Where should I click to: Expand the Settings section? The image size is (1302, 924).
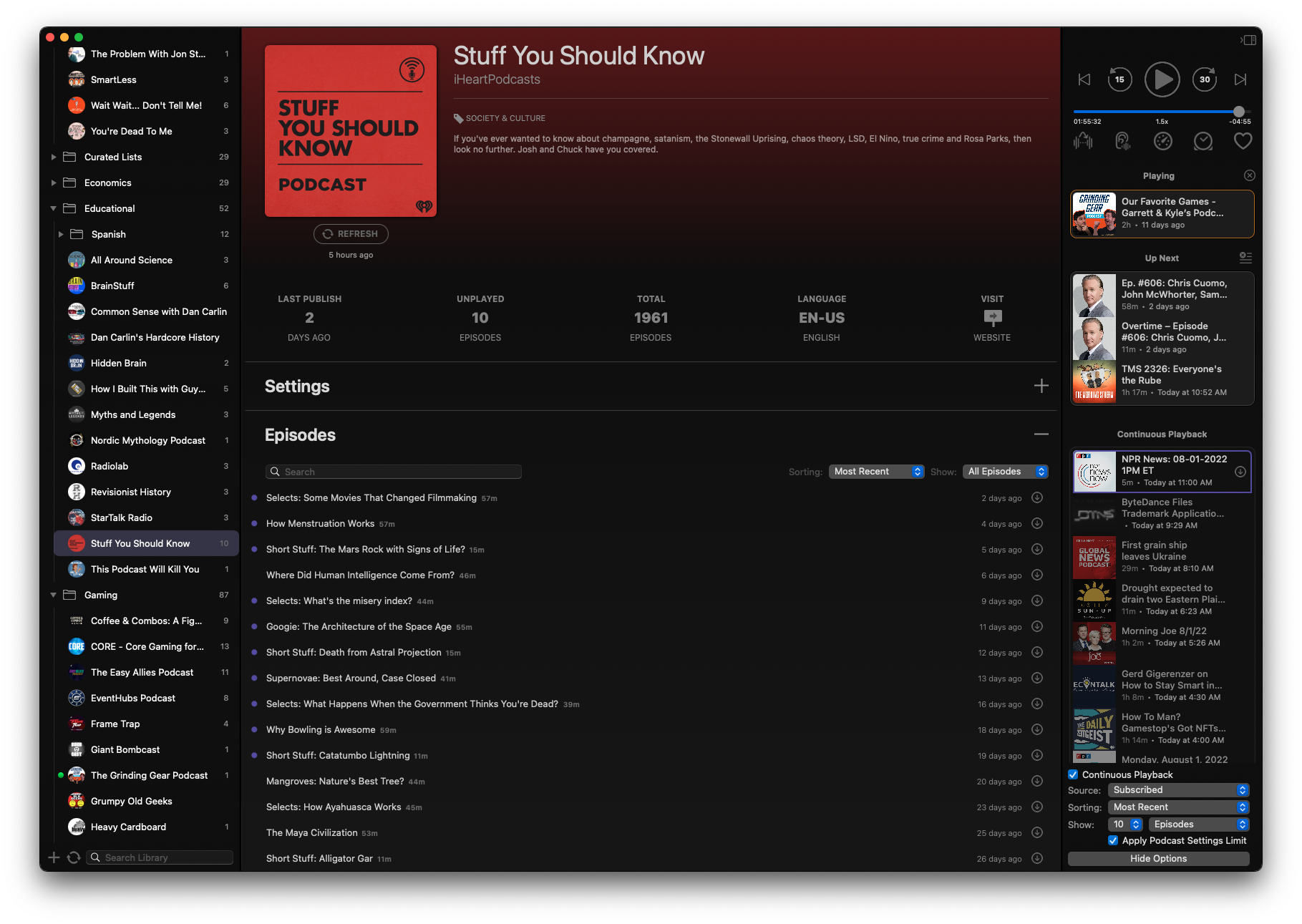(x=1041, y=386)
